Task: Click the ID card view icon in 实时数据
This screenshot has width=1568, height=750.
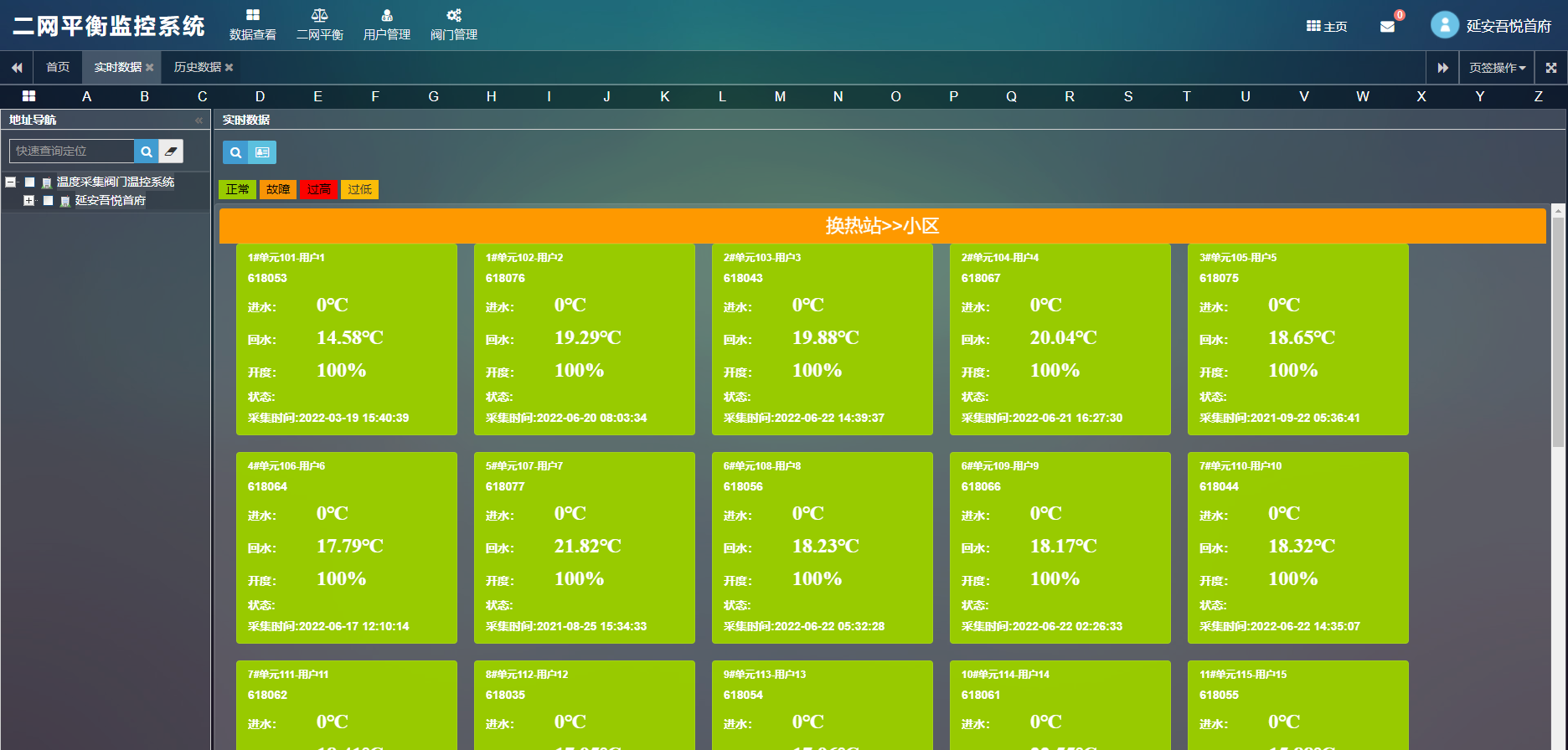Action: pos(262,152)
